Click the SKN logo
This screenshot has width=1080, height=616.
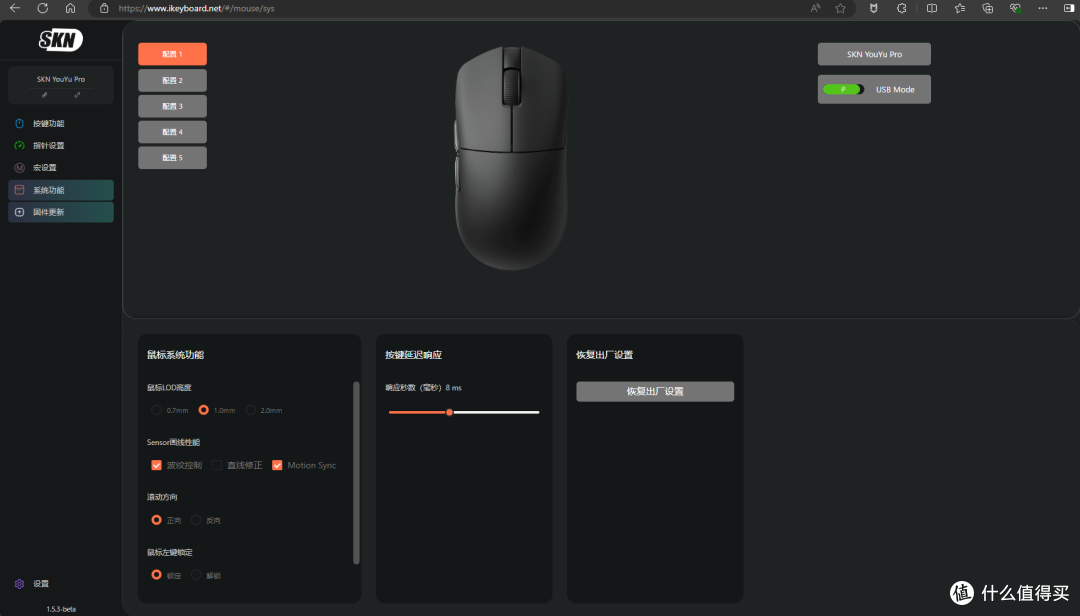61,40
